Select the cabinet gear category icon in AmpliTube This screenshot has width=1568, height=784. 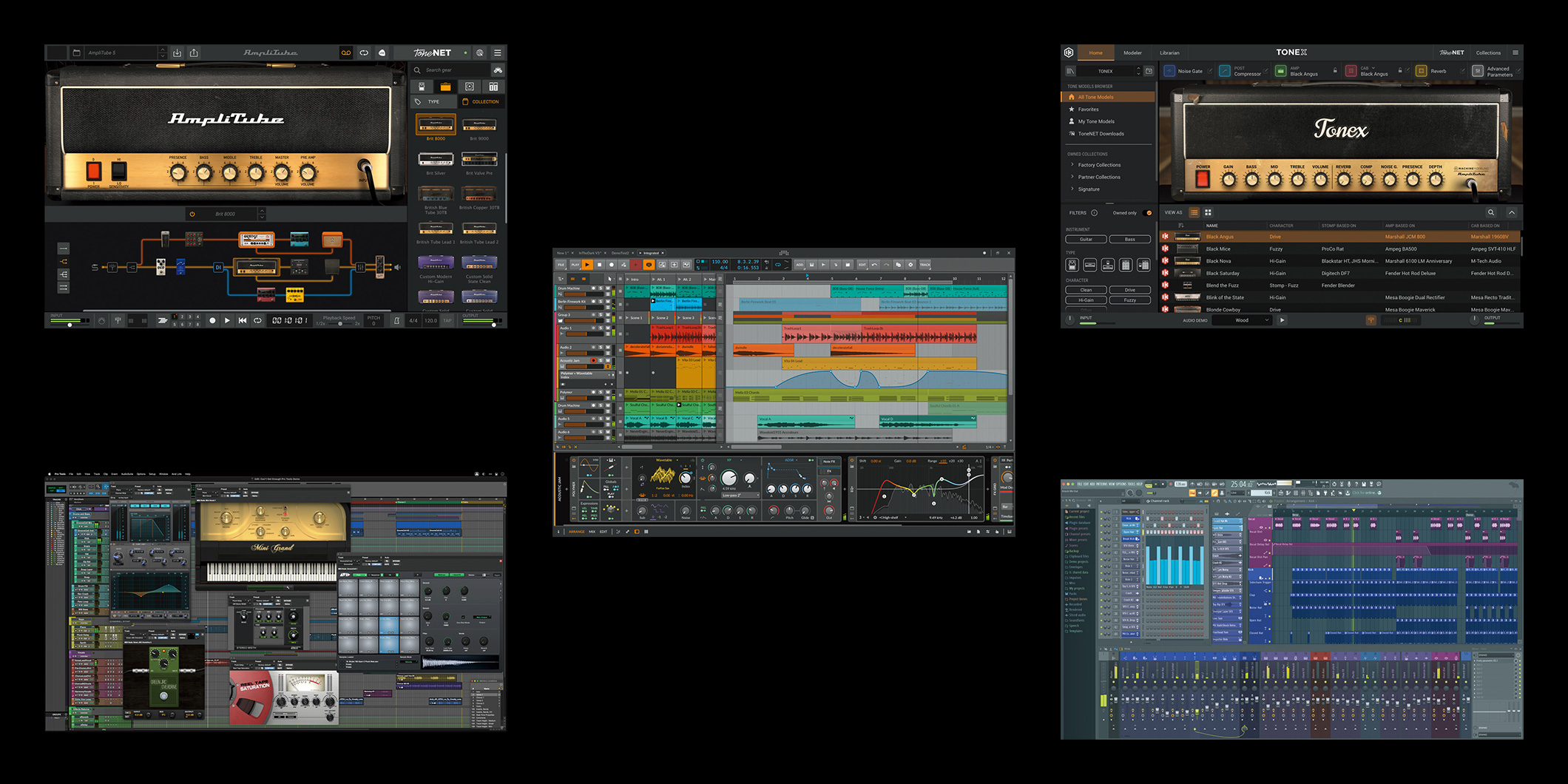470,87
